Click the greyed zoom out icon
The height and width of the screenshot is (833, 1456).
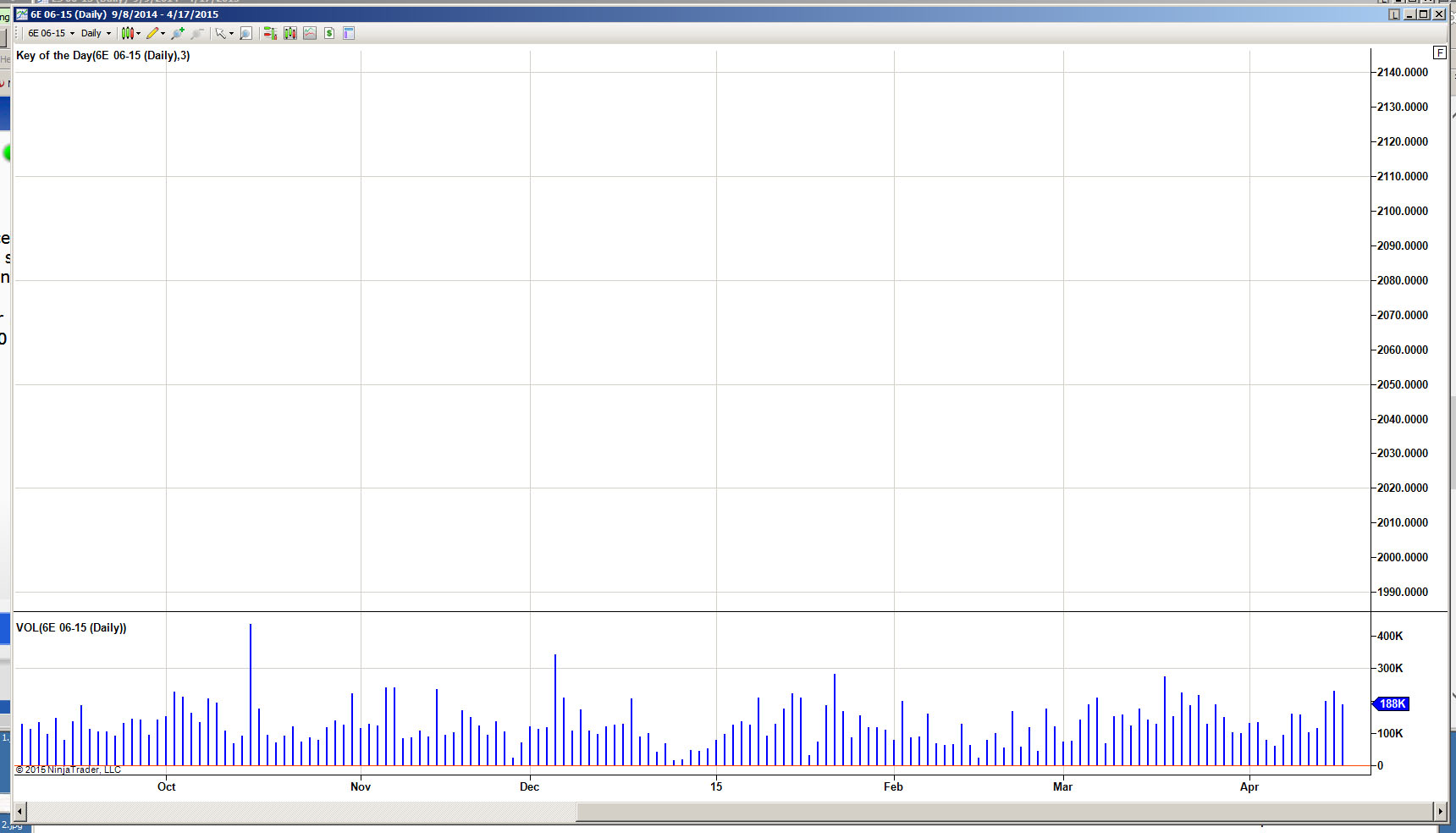197,33
